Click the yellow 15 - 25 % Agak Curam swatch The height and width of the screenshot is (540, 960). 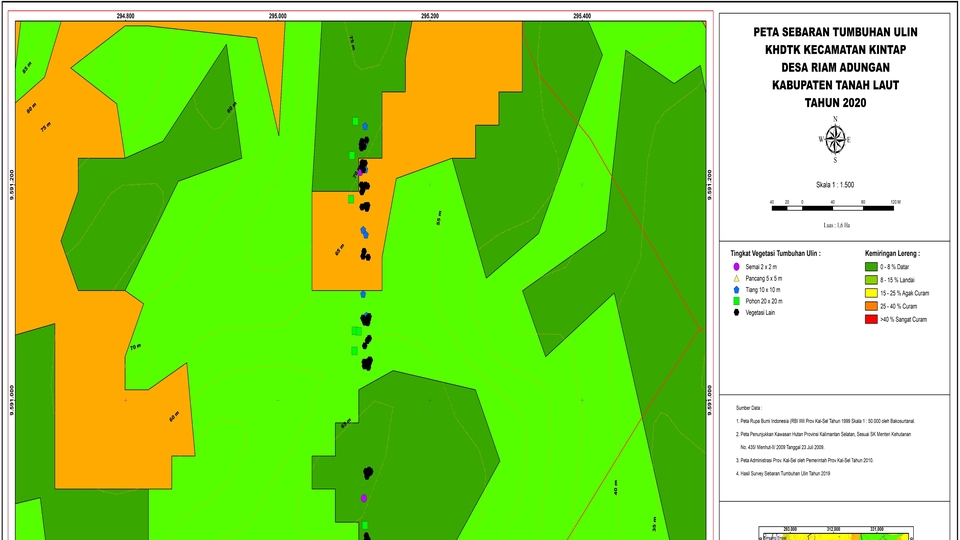870,294
